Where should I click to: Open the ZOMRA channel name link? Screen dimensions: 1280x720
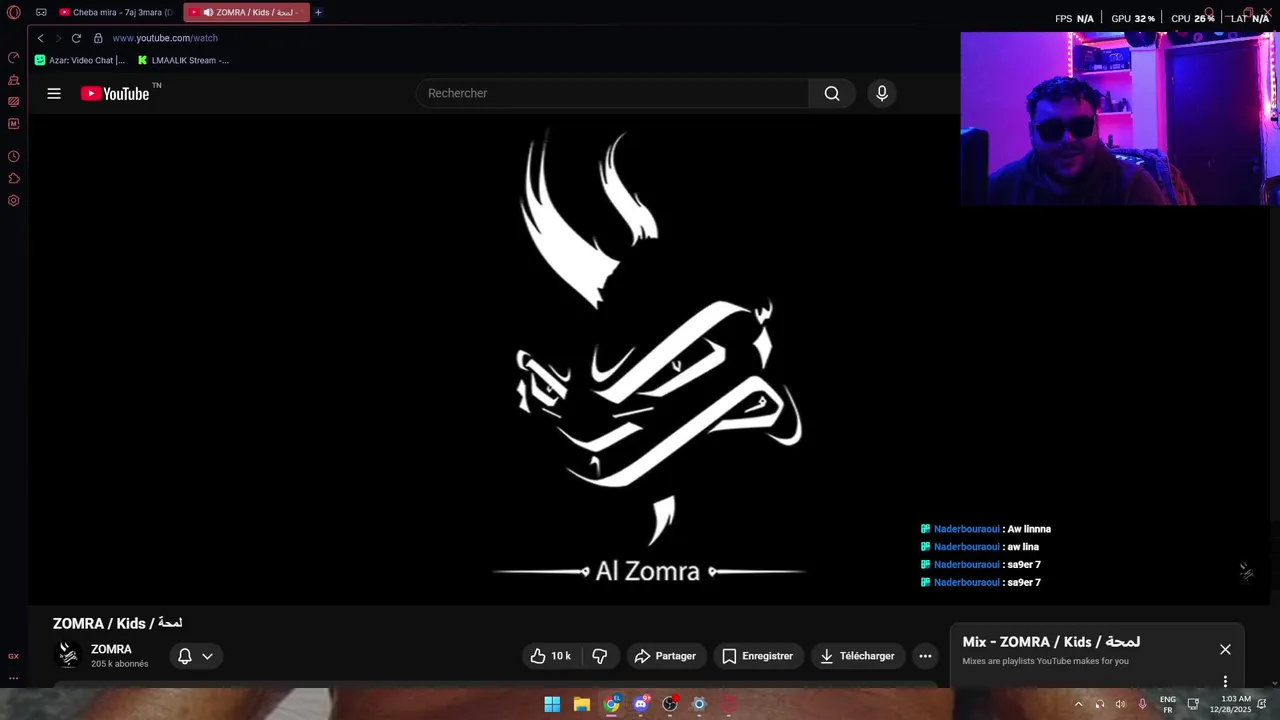pos(111,649)
